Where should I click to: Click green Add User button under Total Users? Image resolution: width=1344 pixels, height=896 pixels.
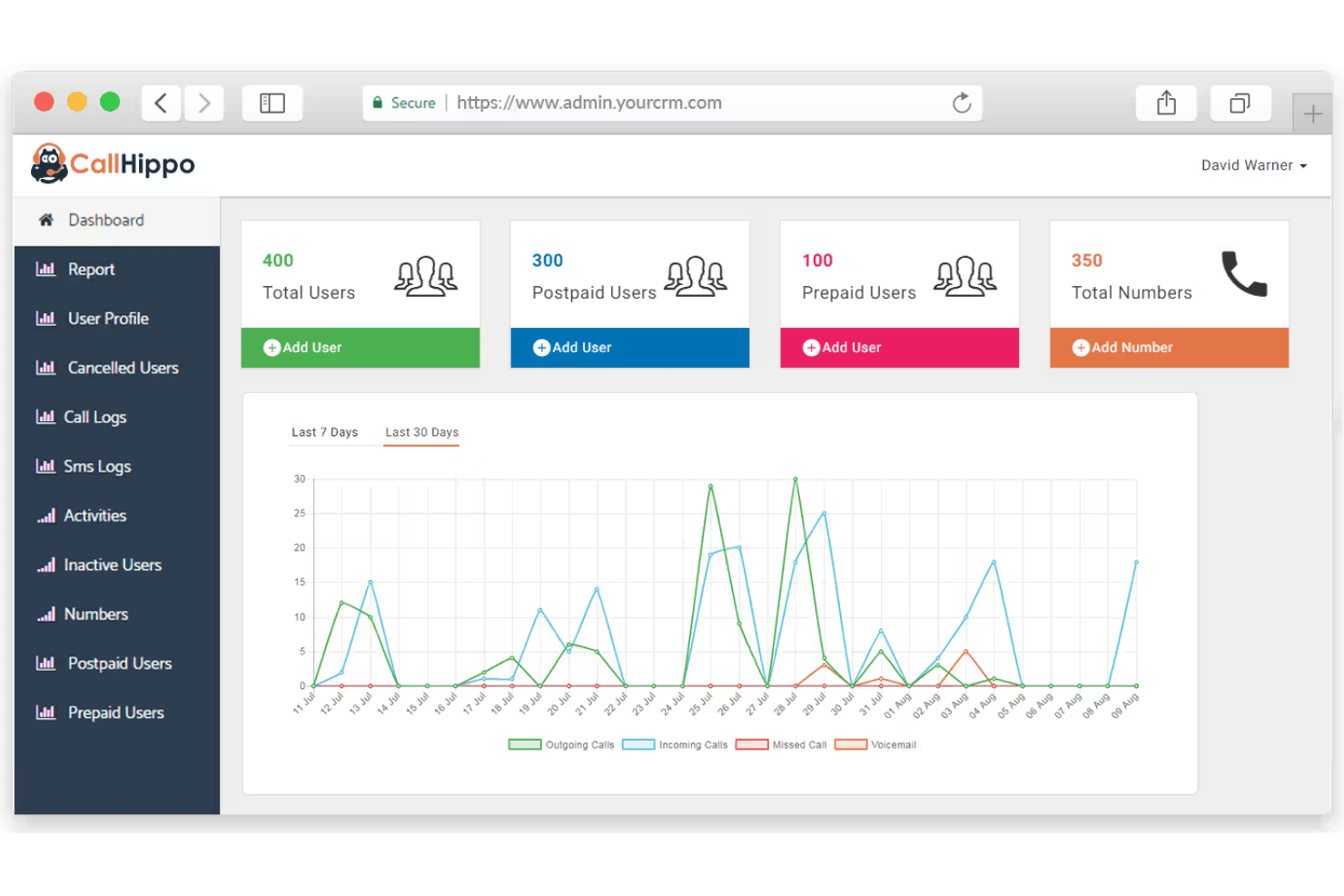(361, 348)
